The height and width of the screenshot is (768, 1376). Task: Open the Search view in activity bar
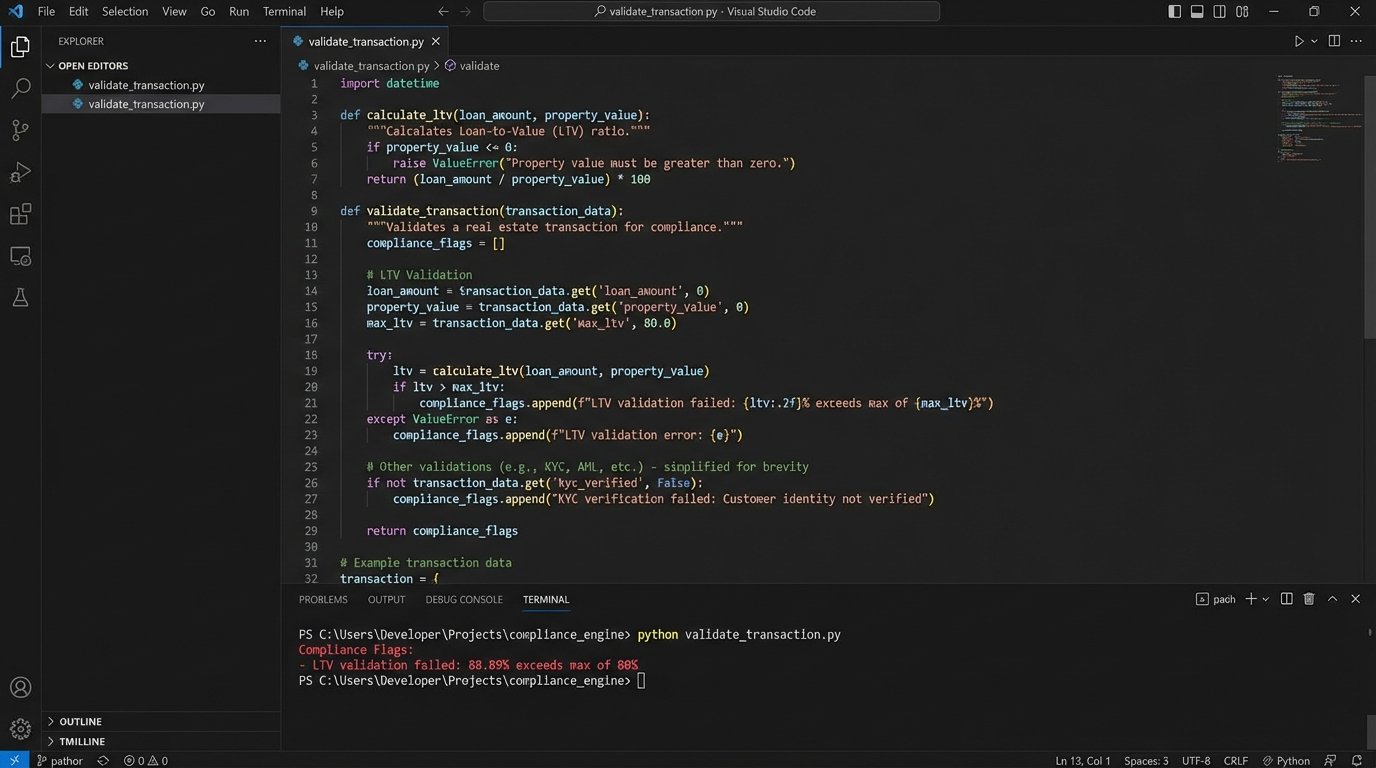pos(20,89)
